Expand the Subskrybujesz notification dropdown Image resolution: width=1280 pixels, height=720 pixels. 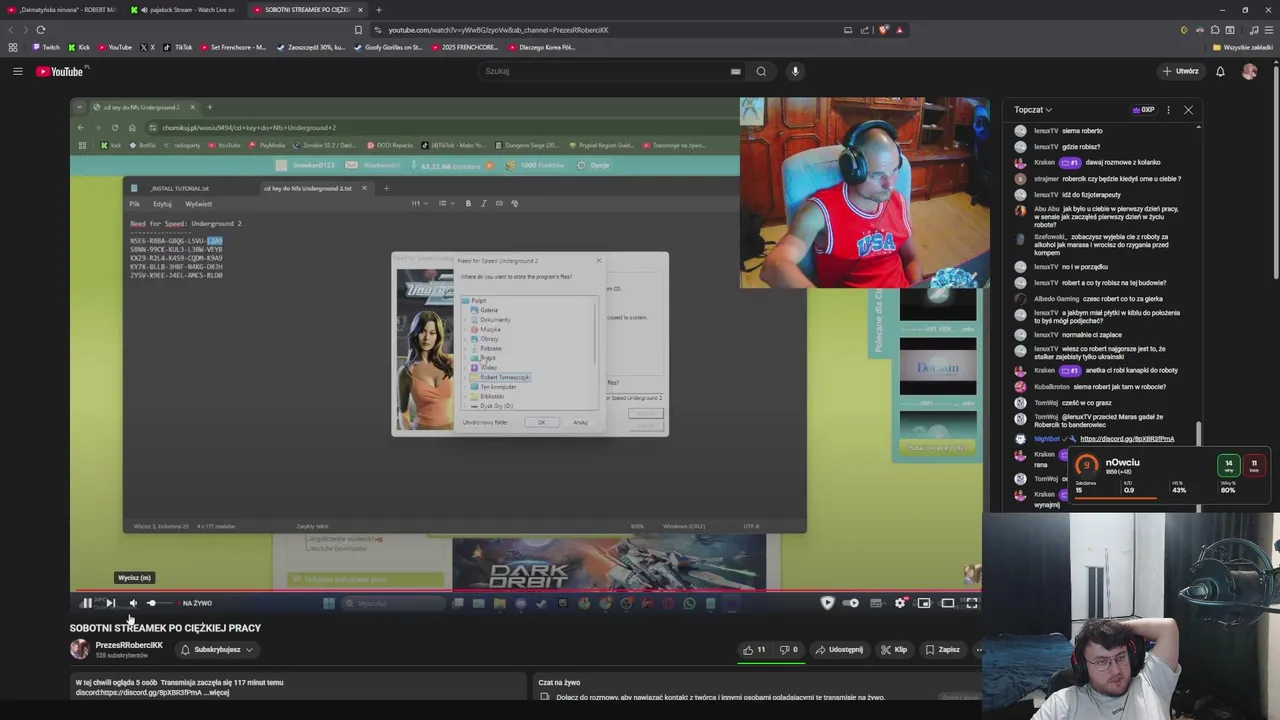pos(216,650)
